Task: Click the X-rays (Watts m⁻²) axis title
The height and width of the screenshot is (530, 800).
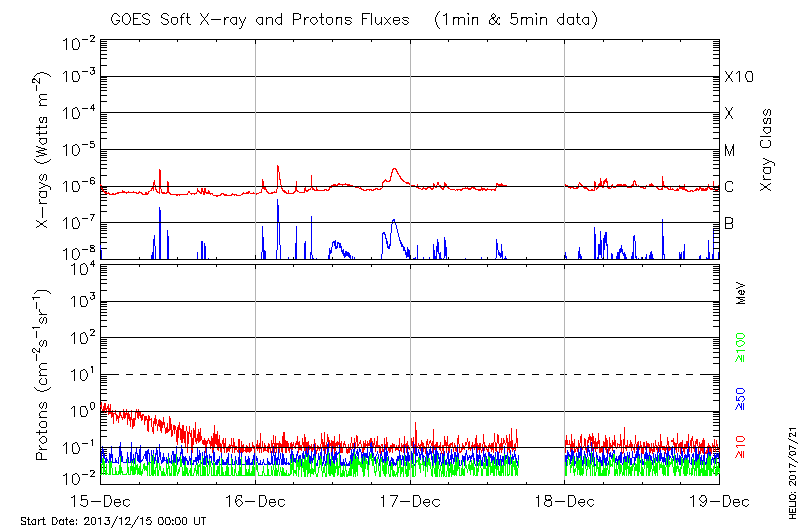Action: [x=44, y=150]
